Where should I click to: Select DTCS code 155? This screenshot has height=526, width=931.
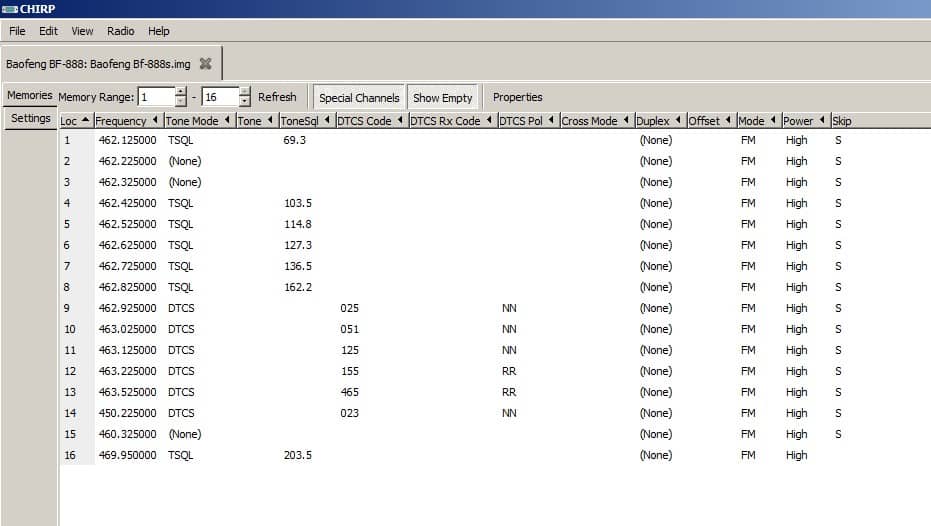(350, 371)
